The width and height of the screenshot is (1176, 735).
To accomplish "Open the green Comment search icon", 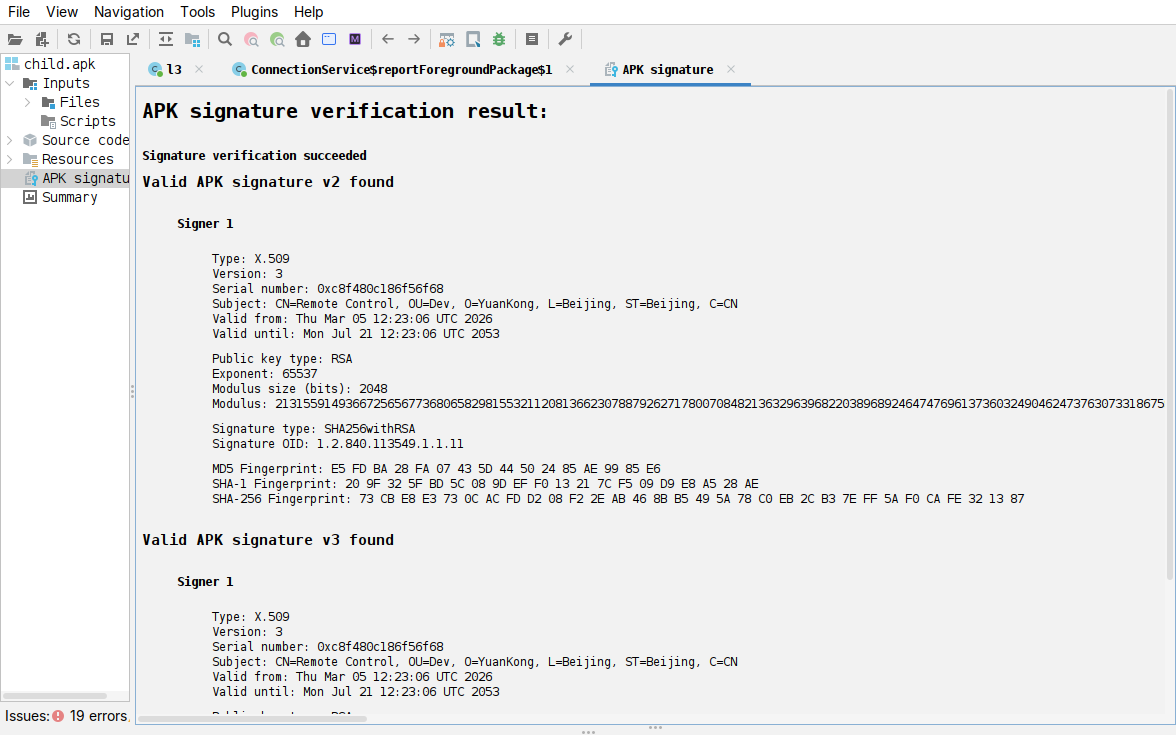I will click(278, 39).
